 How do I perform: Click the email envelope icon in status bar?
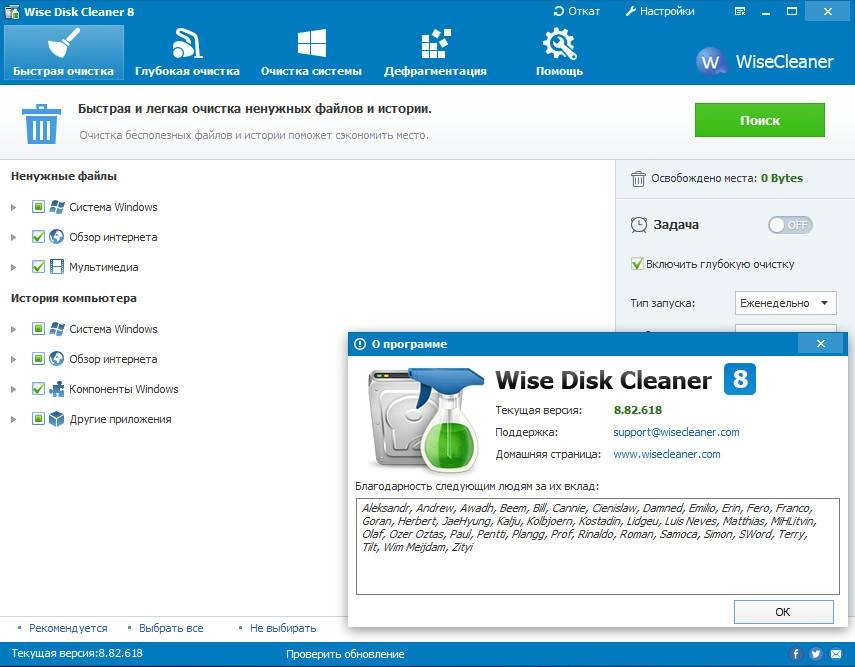pos(836,654)
